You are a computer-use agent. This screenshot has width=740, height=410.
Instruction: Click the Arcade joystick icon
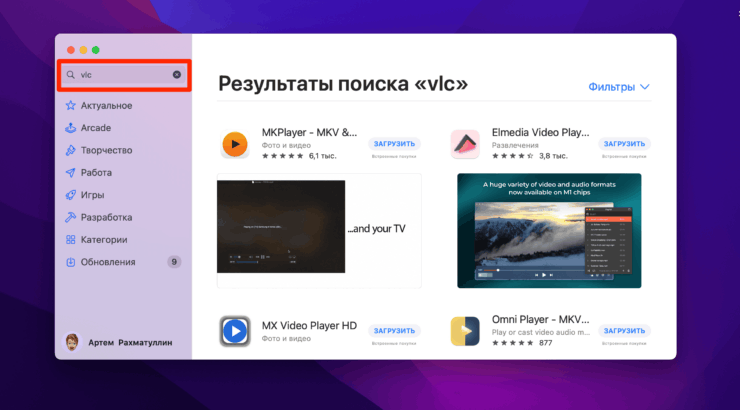[70, 128]
